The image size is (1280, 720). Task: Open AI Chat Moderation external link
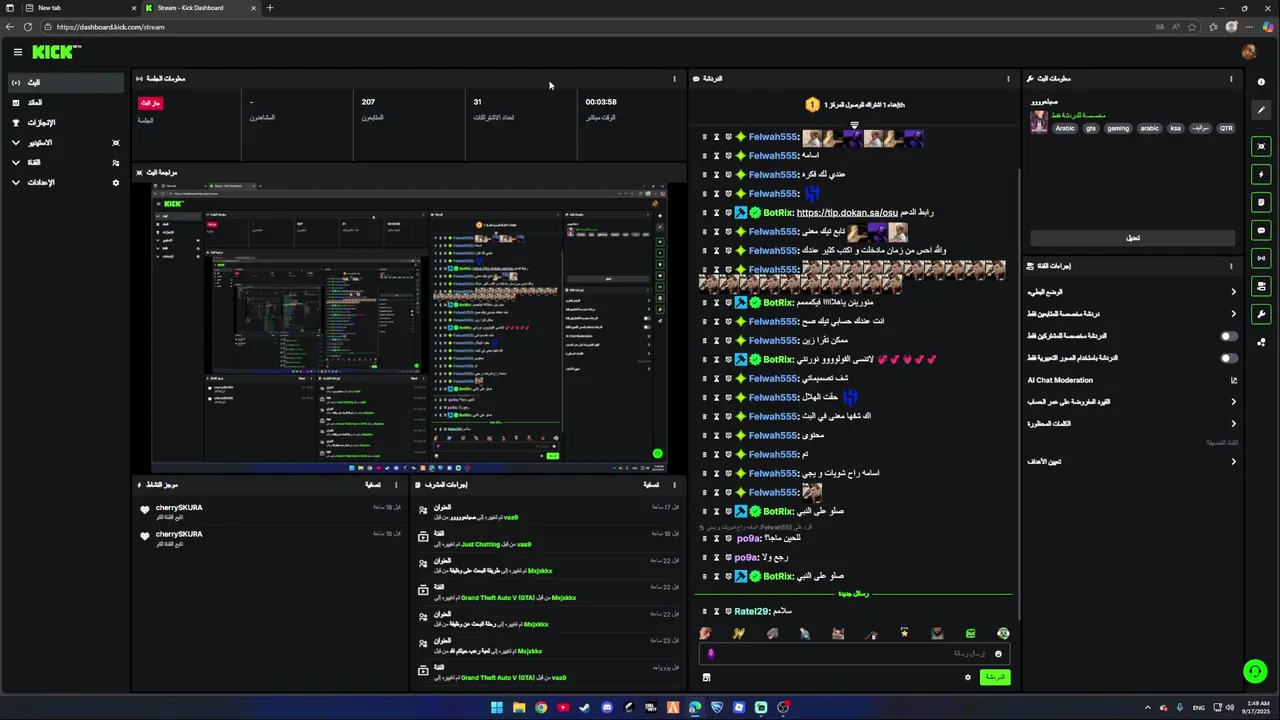pyautogui.click(x=1234, y=380)
